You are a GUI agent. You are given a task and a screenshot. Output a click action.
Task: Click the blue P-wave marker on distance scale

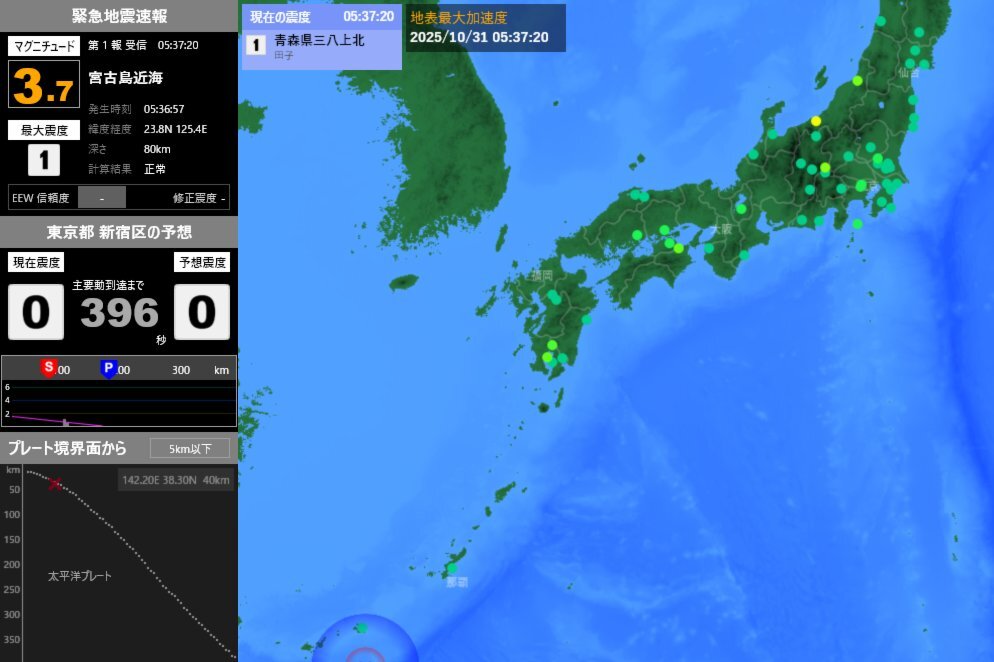[108, 369]
